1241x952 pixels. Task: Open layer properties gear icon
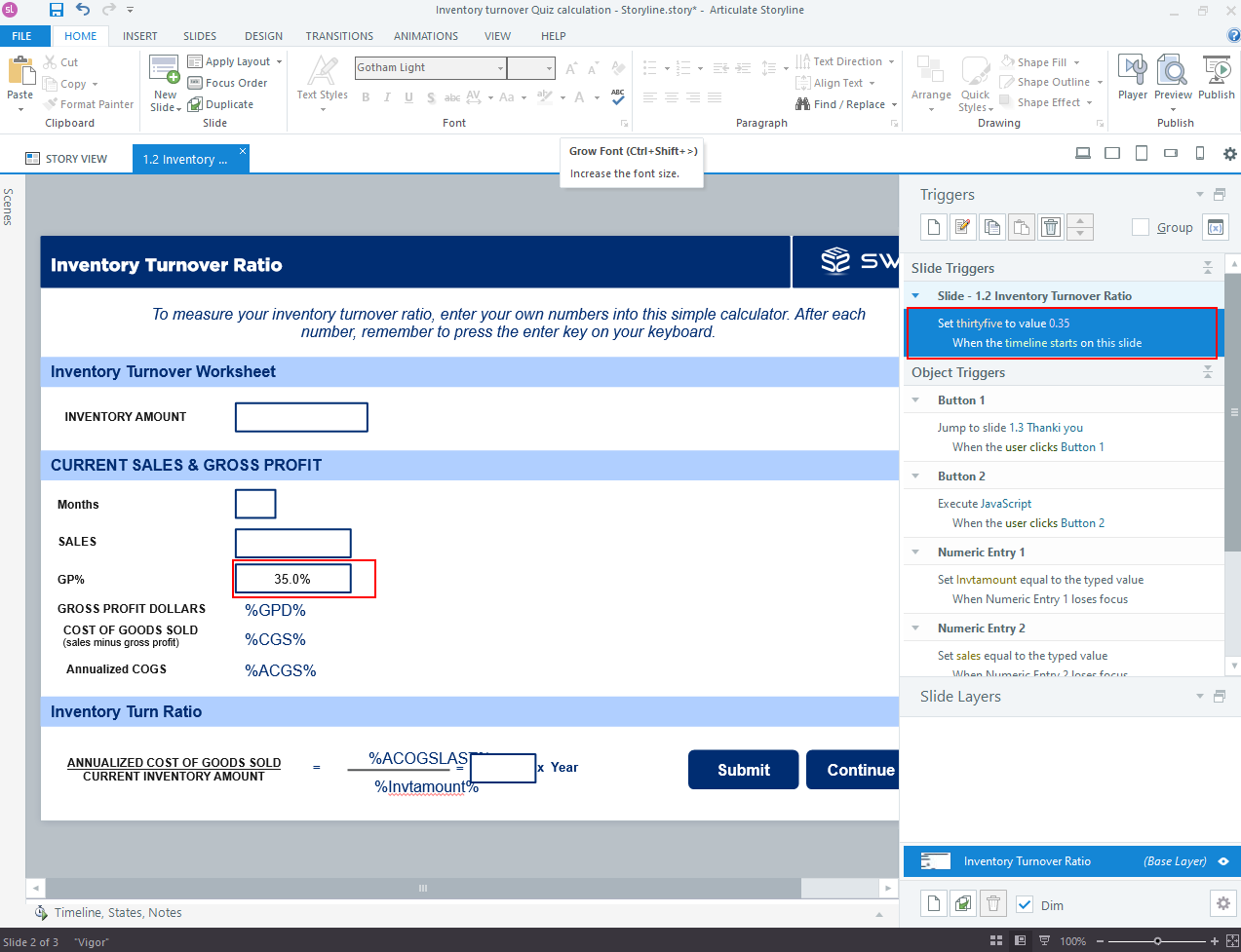[1222, 904]
